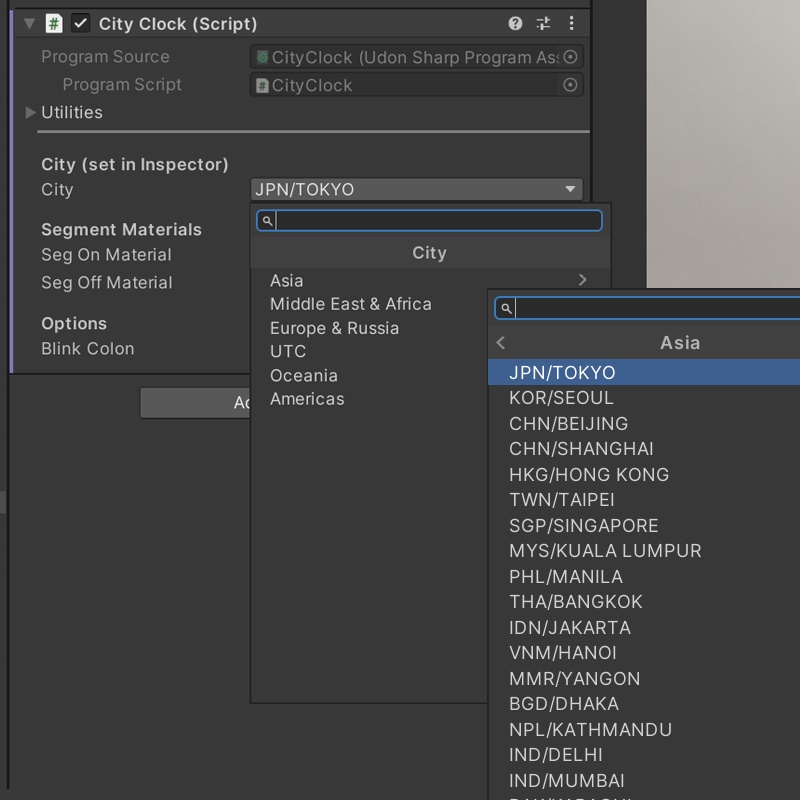Pick object for Program Source field
This screenshot has width=800, height=800.
pos(570,57)
